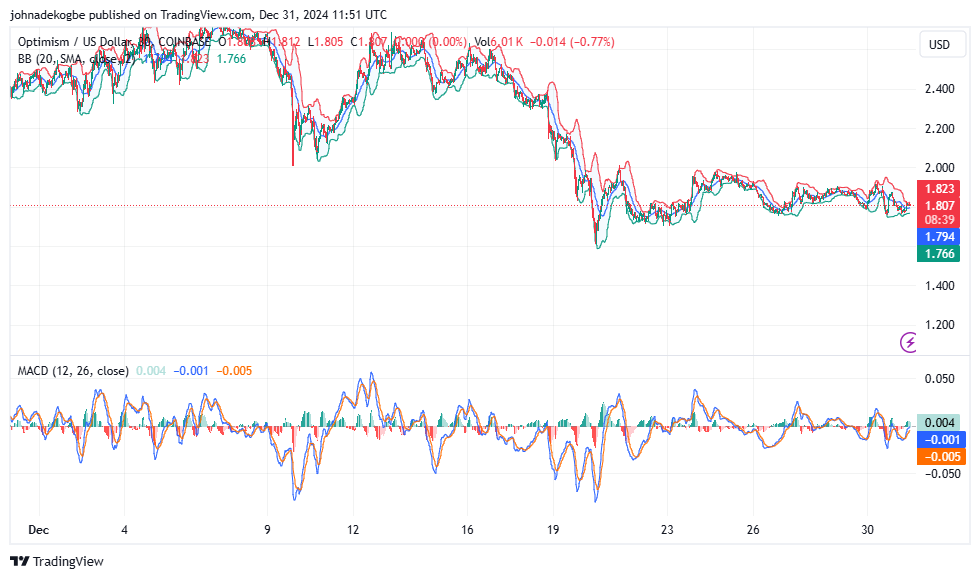Click the 2.400 price axis tick
The width and height of the screenshot is (980, 579).
pos(939,89)
